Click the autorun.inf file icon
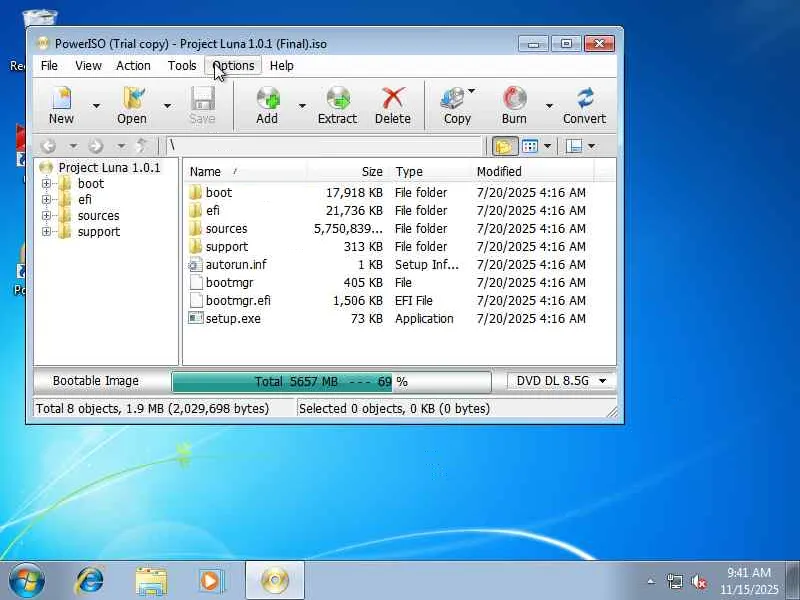Image resolution: width=800 pixels, height=600 pixels. coord(195,265)
